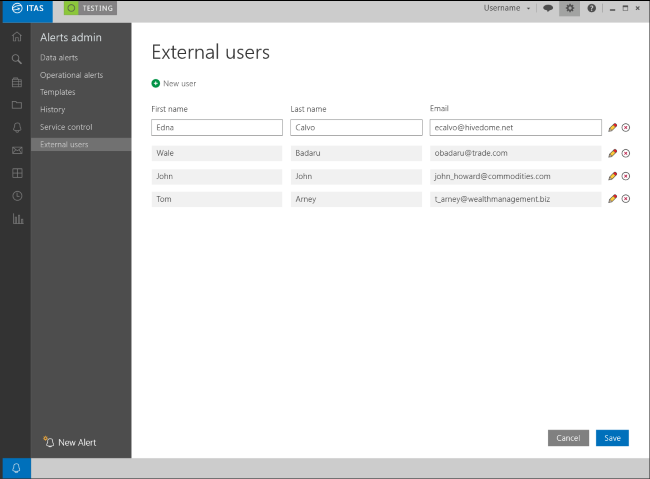The image size is (650, 479).
Task: Click the Email field containing ecalvo@hivedome.net
Action: [515, 127]
